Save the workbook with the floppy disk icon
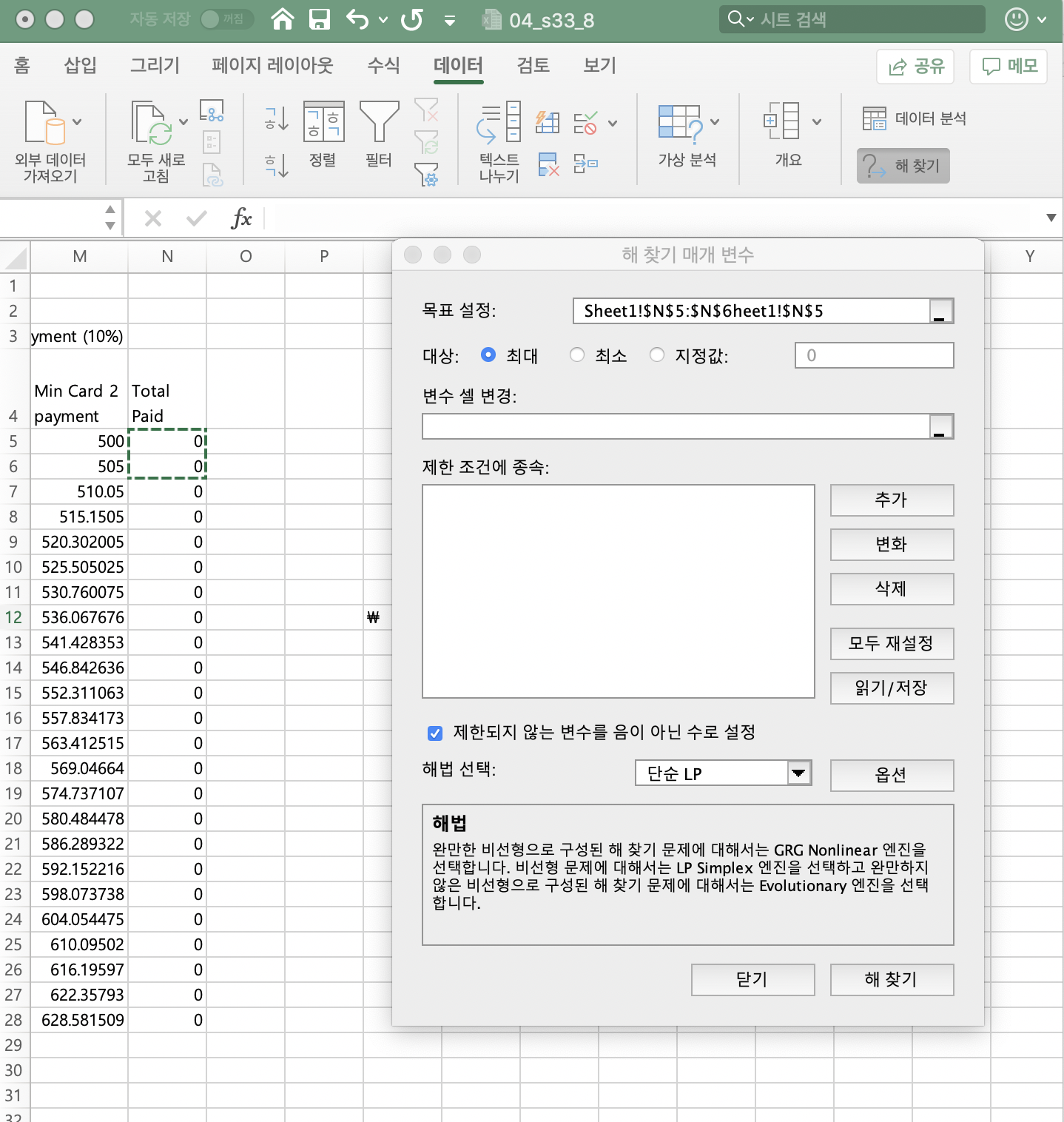Viewport: 1064px width, 1122px height. [319, 19]
